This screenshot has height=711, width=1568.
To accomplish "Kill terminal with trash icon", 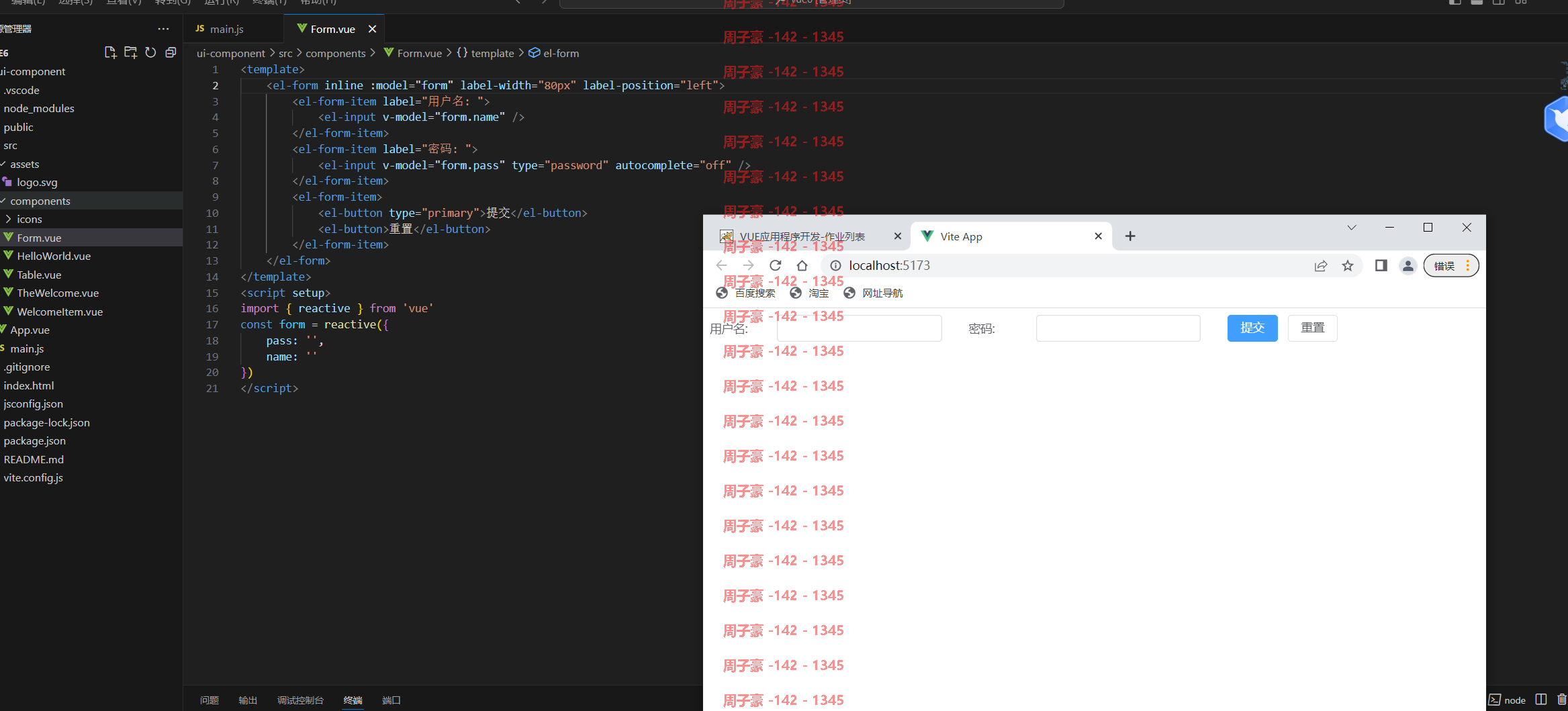I will click(1562, 700).
